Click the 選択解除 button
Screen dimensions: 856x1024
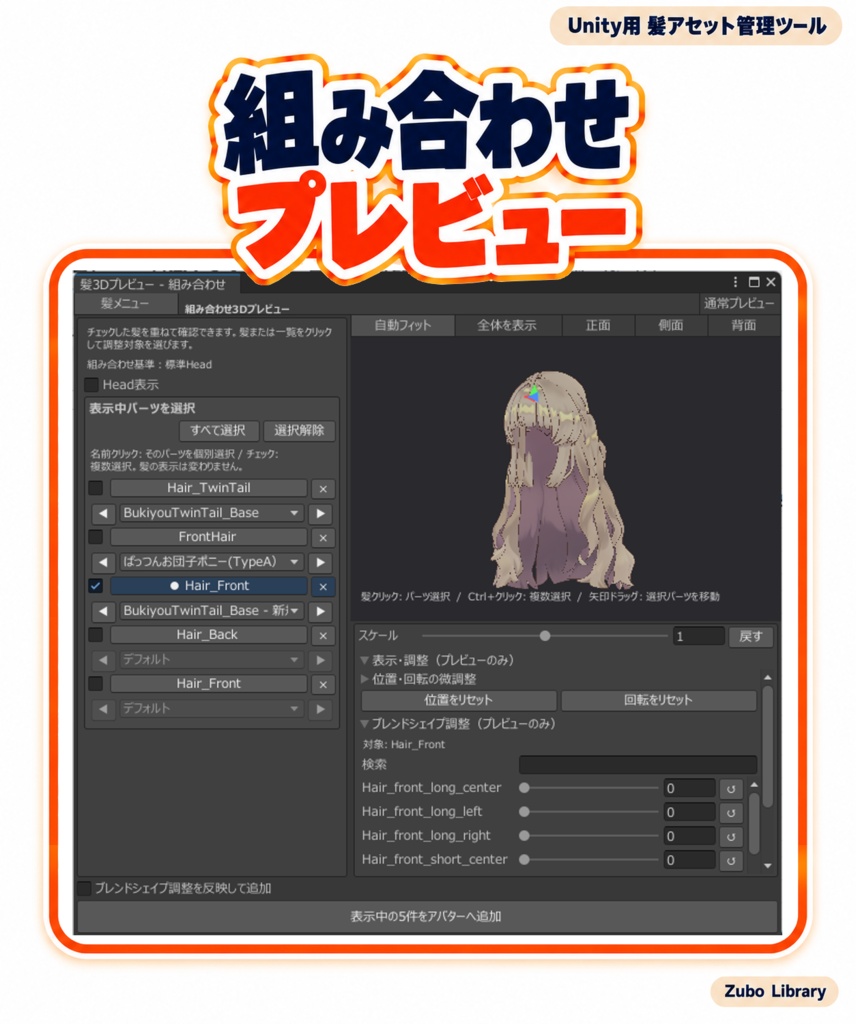299,431
